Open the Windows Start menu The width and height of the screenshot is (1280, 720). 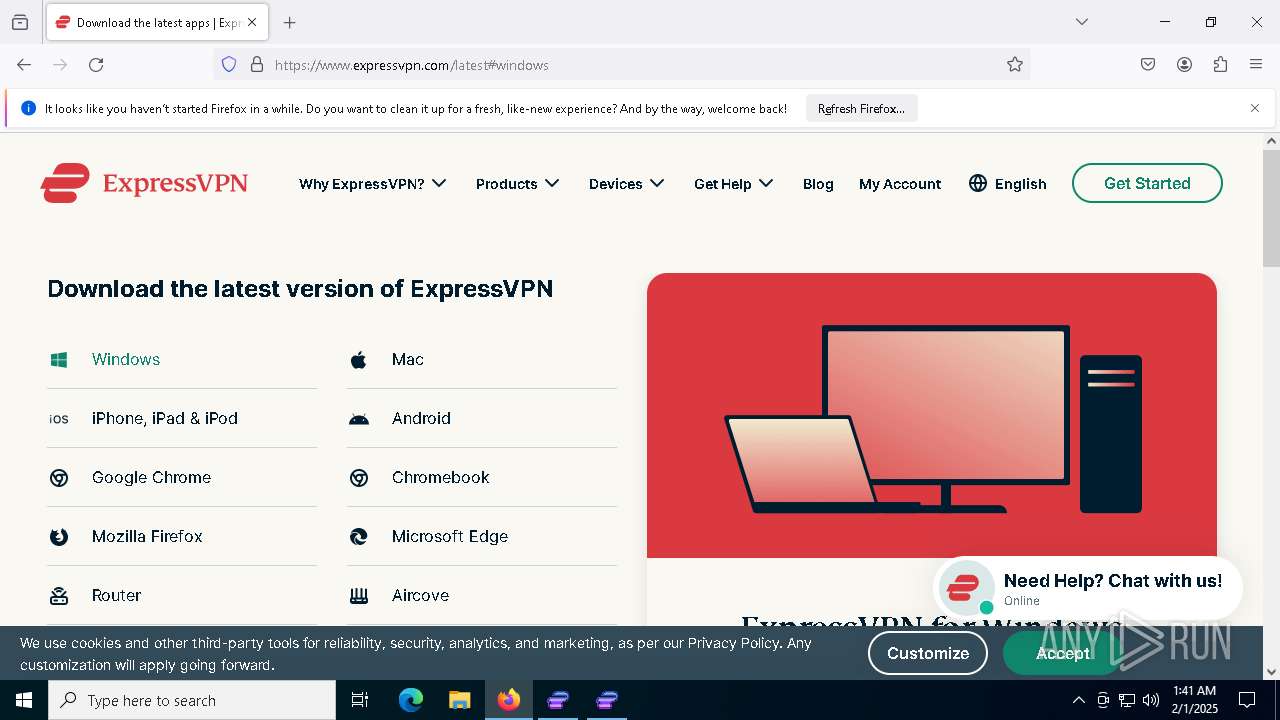pos(24,701)
